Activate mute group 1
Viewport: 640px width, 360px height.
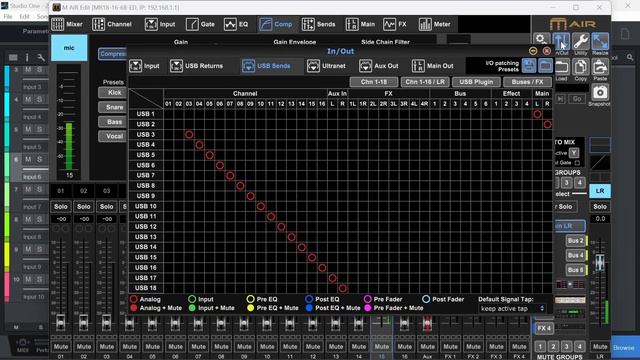coord(540,347)
